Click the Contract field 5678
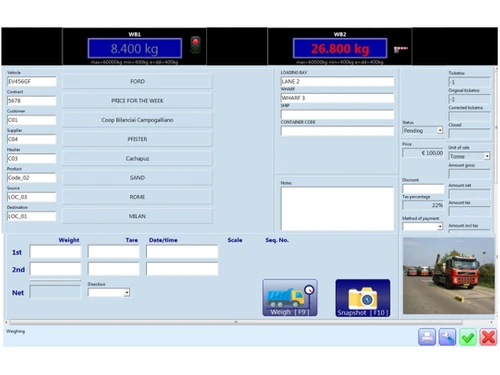 [x=32, y=101]
